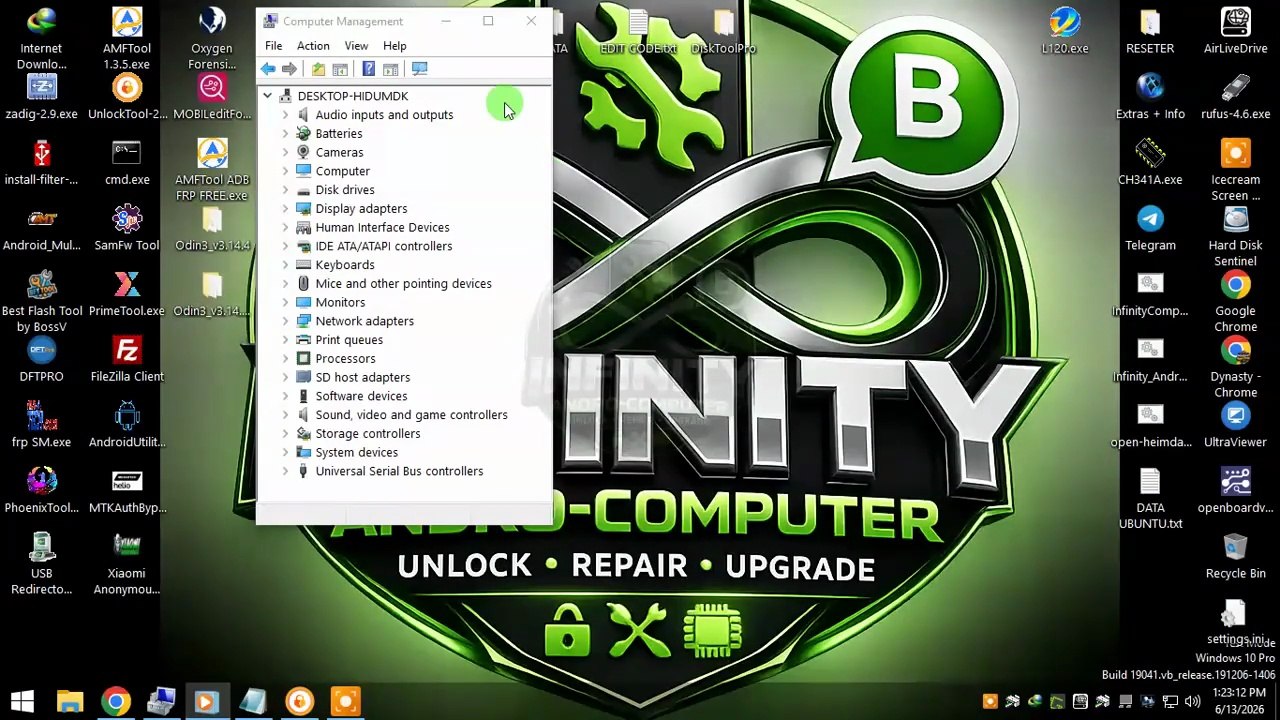Expand the Cameras category

tap(285, 153)
